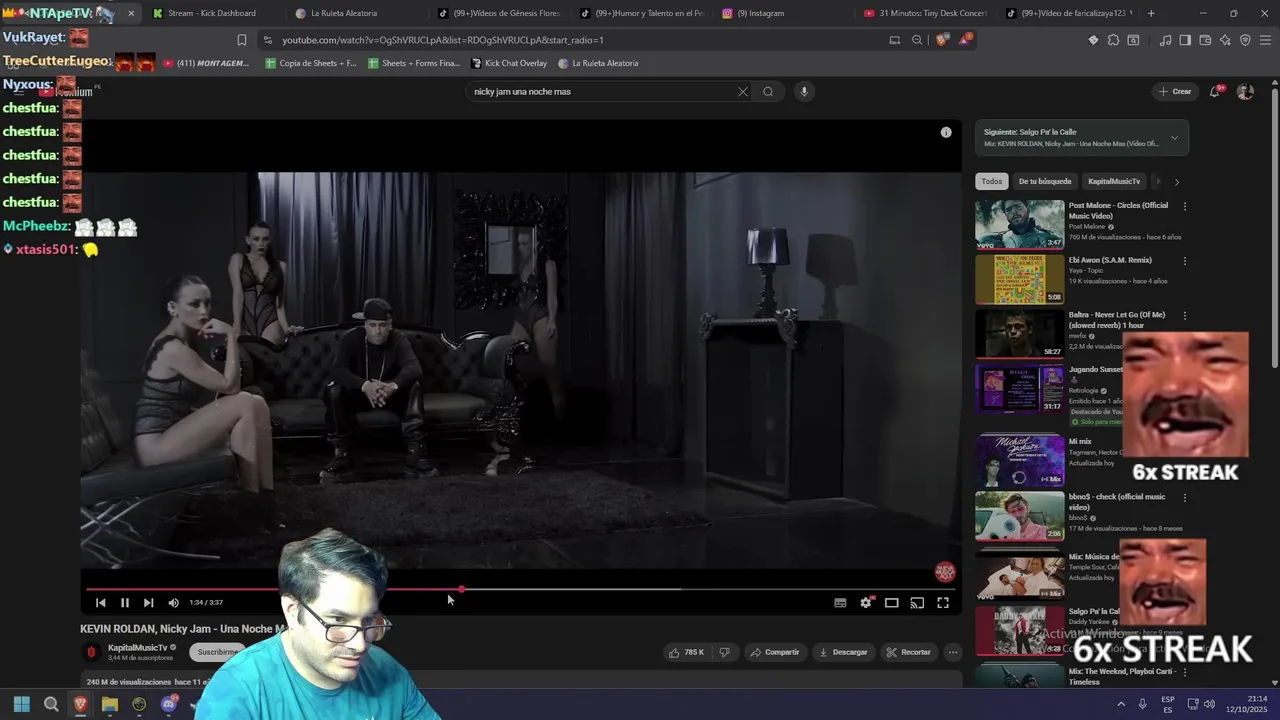1280x720 pixels.
Task: Switch to Stream - Kick Dashboard tab
Action: point(211,13)
